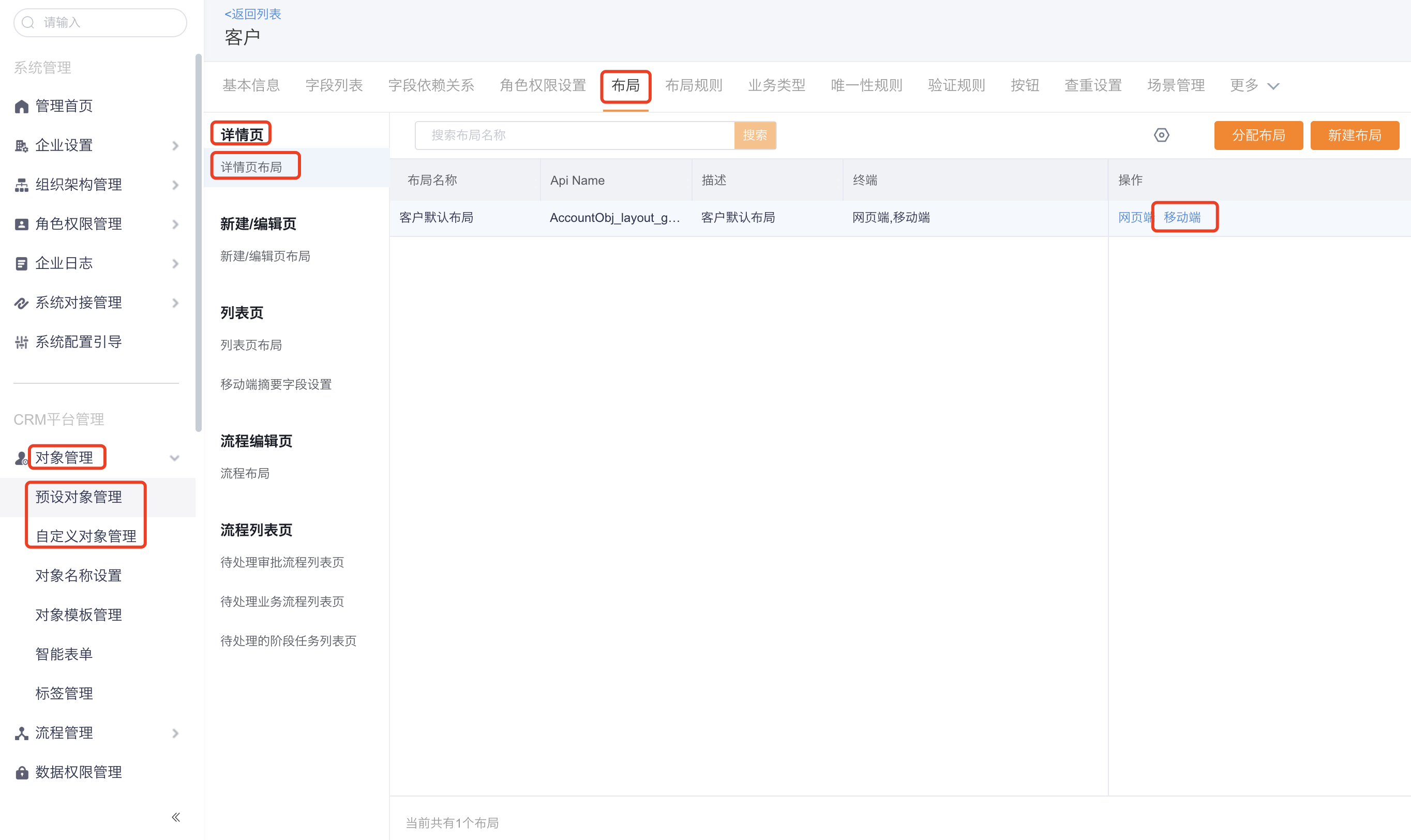Expand the 企业设置 menu arrow
Screen dimensions: 1411x840
point(175,146)
